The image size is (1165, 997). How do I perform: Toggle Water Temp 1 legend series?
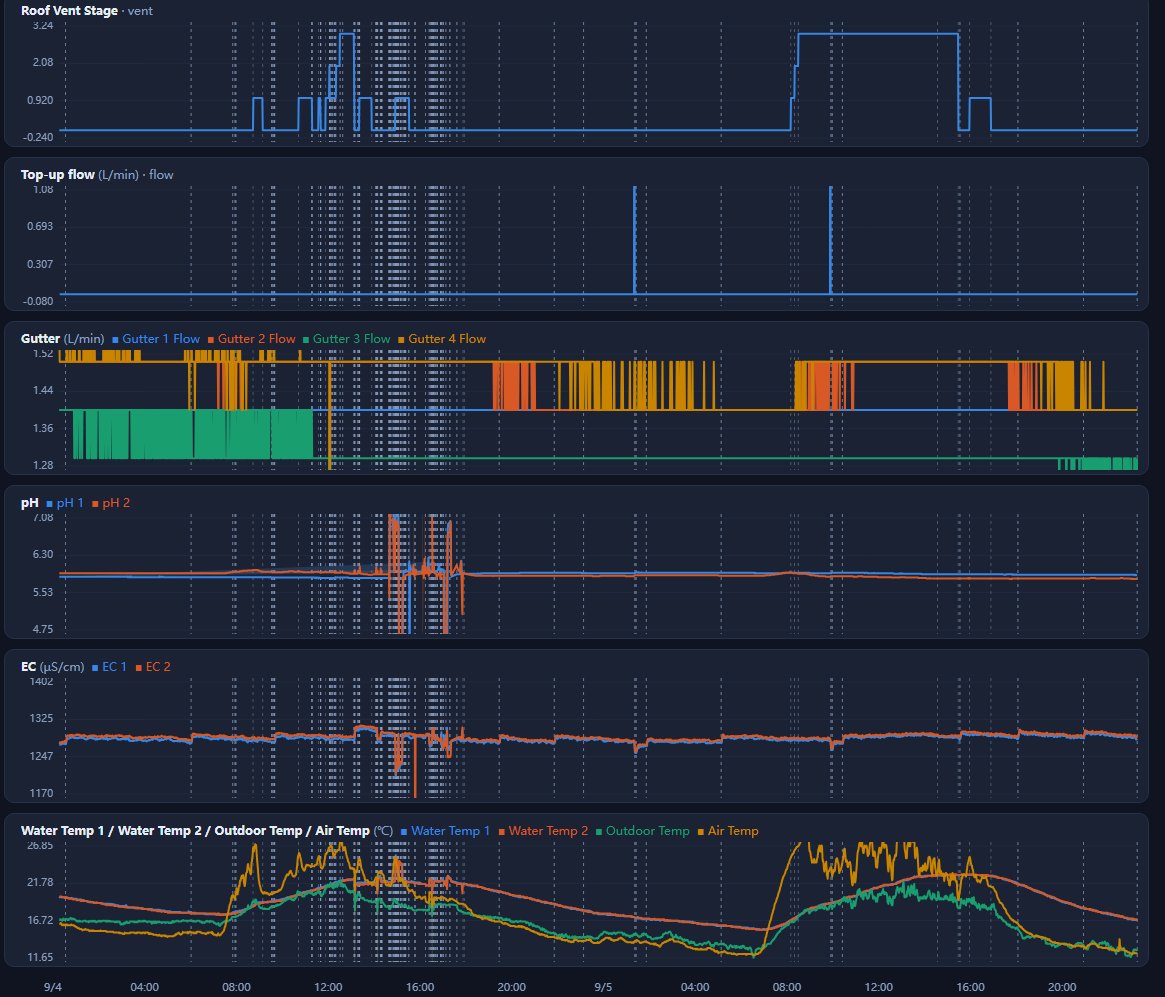pos(445,831)
